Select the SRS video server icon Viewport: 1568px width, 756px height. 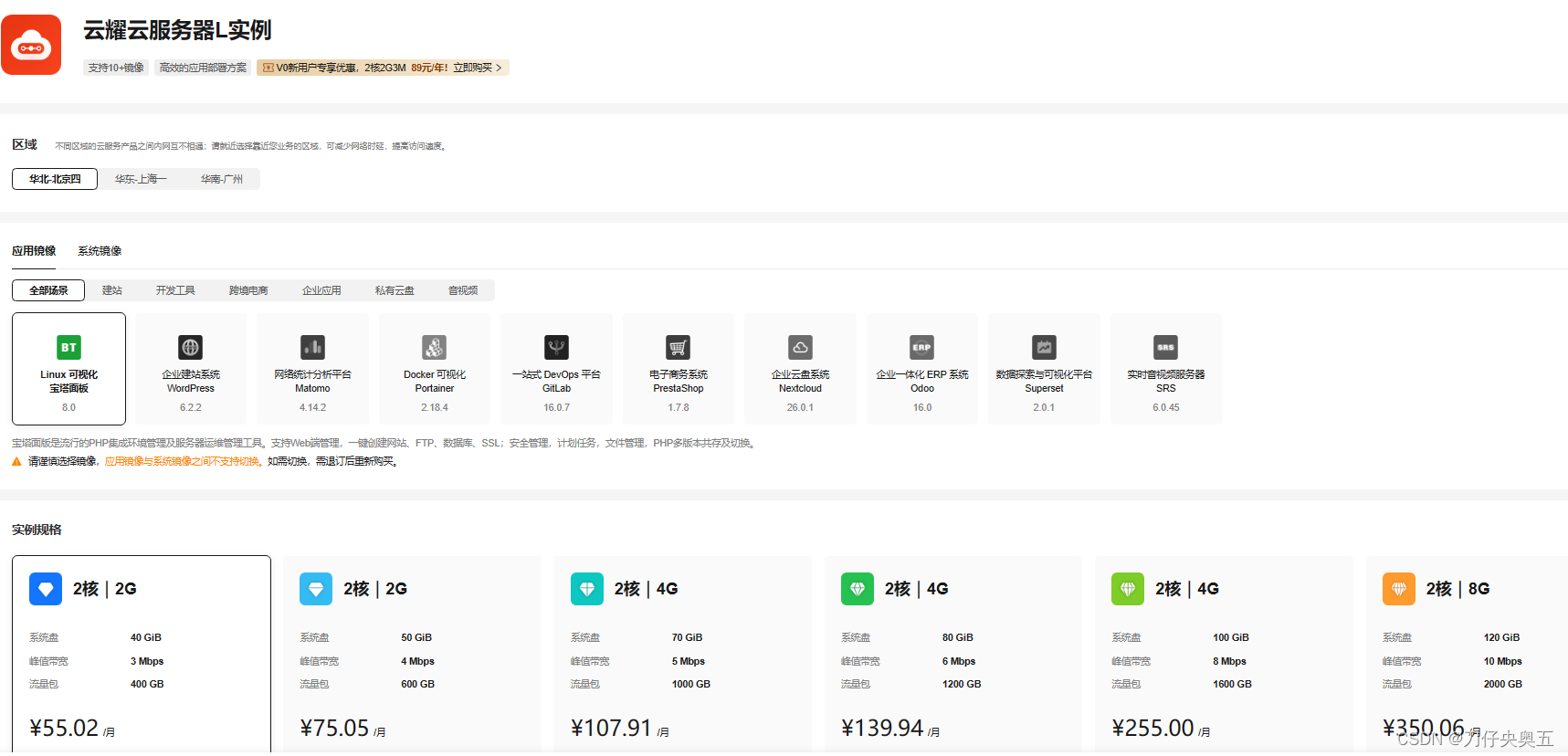pyautogui.click(x=1166, y=347)
